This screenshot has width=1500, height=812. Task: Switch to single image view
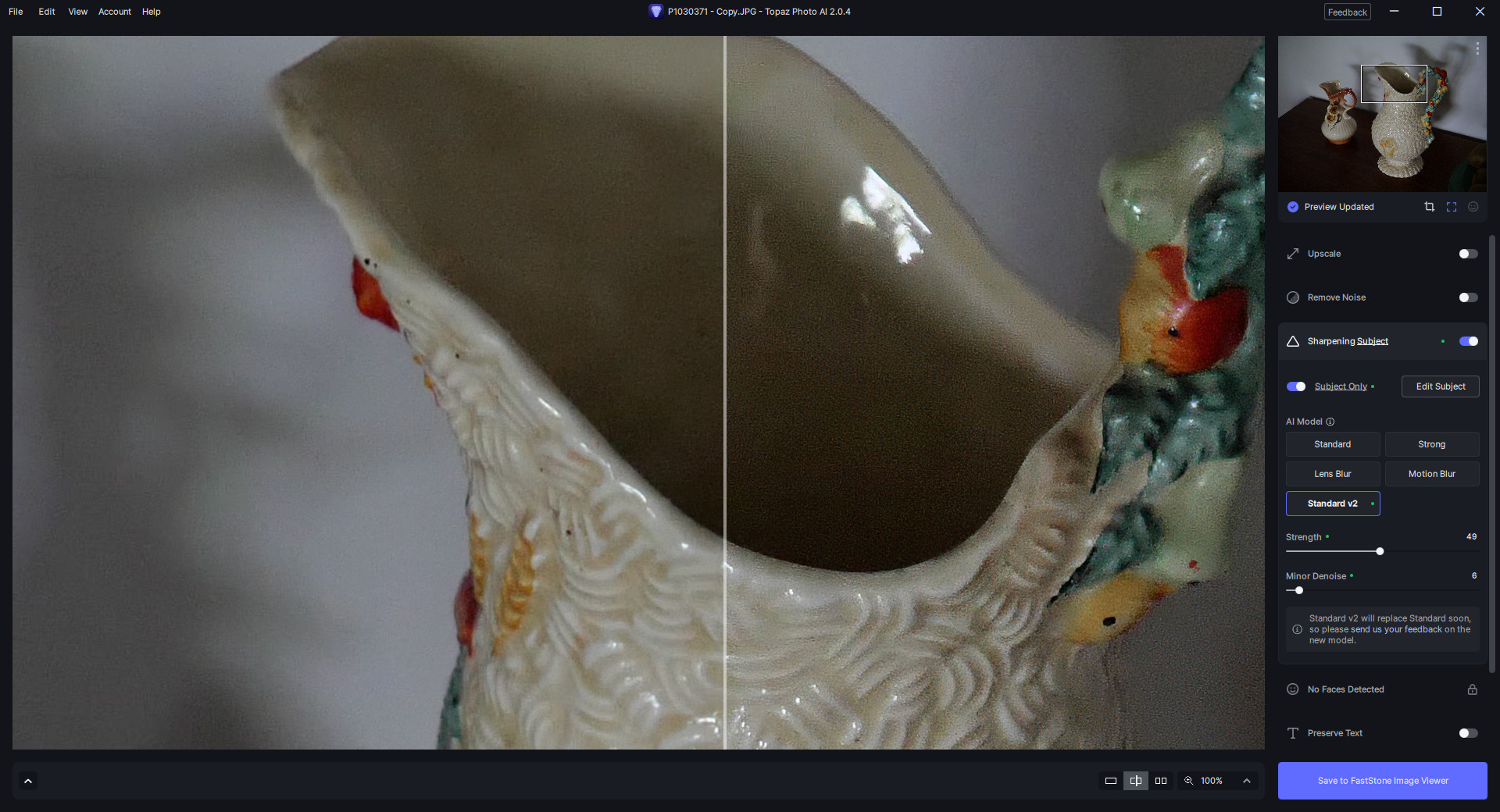pyautogui.click(x=1110, y=781)
